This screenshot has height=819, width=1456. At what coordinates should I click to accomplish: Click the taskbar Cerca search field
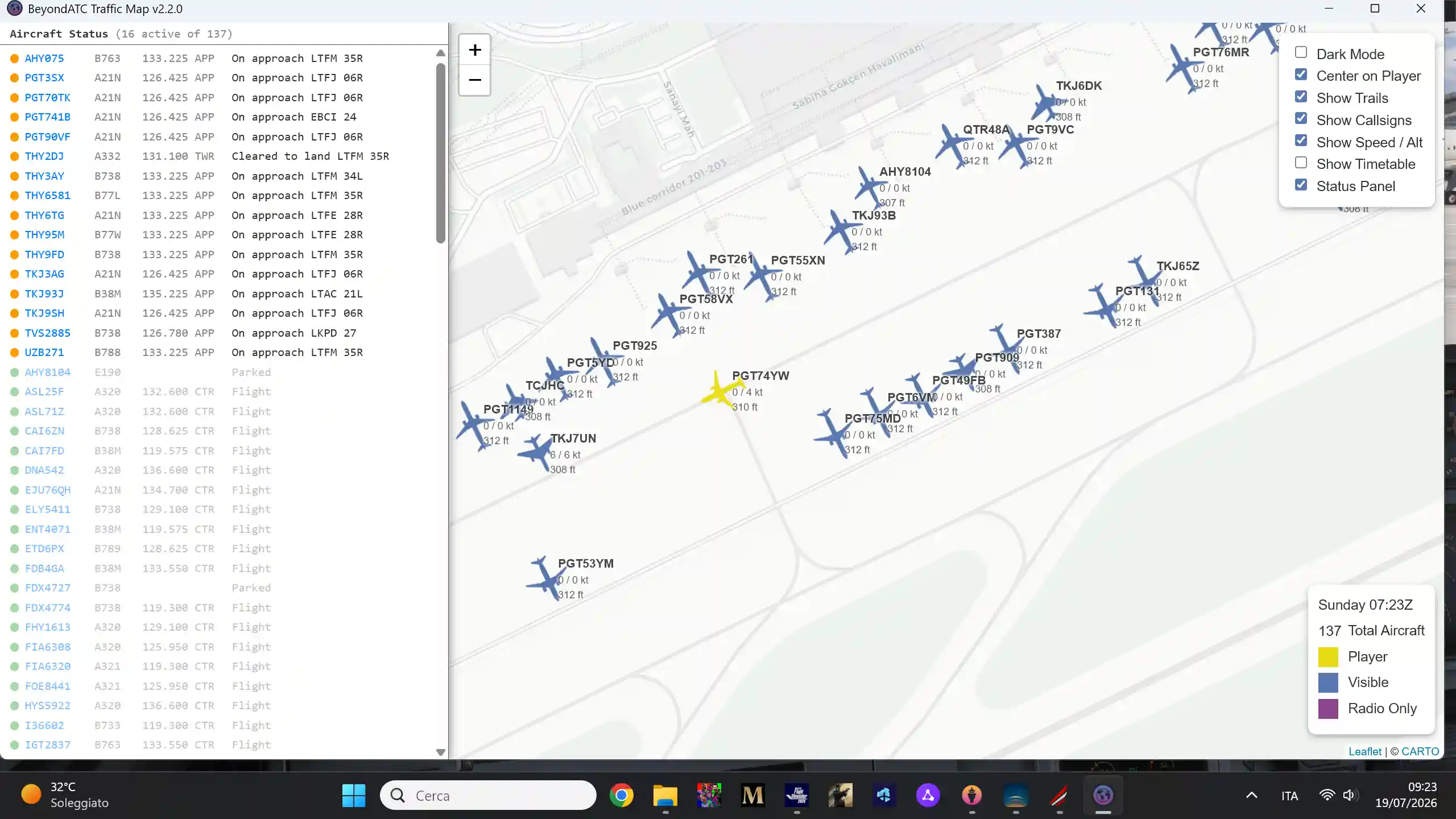tap(488, 795)
